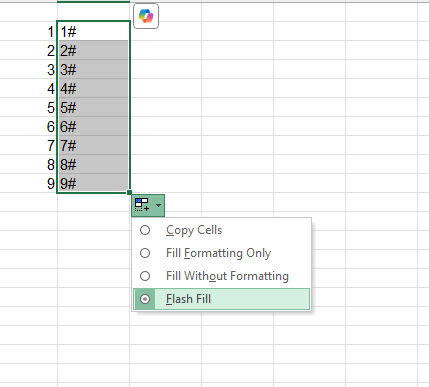This screenshot has height=387, width=429.
Task: Open the Auto Fill Options button
Action: (148, 205)
